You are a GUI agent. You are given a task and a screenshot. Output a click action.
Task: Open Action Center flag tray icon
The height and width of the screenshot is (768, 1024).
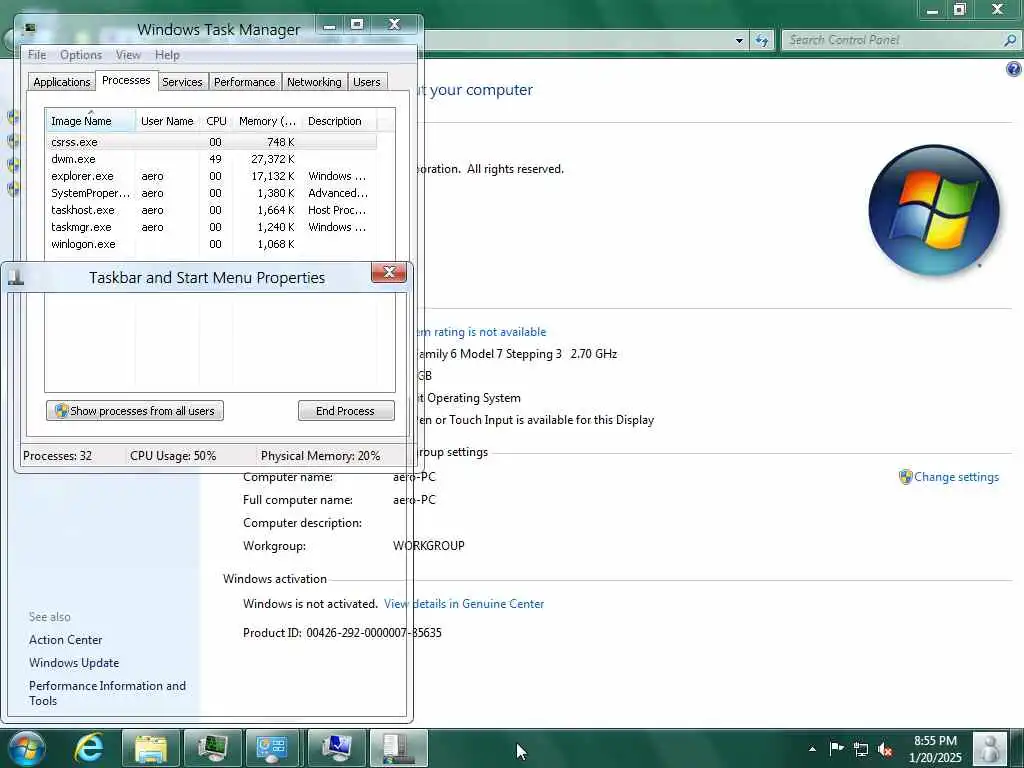pos(836,749)
